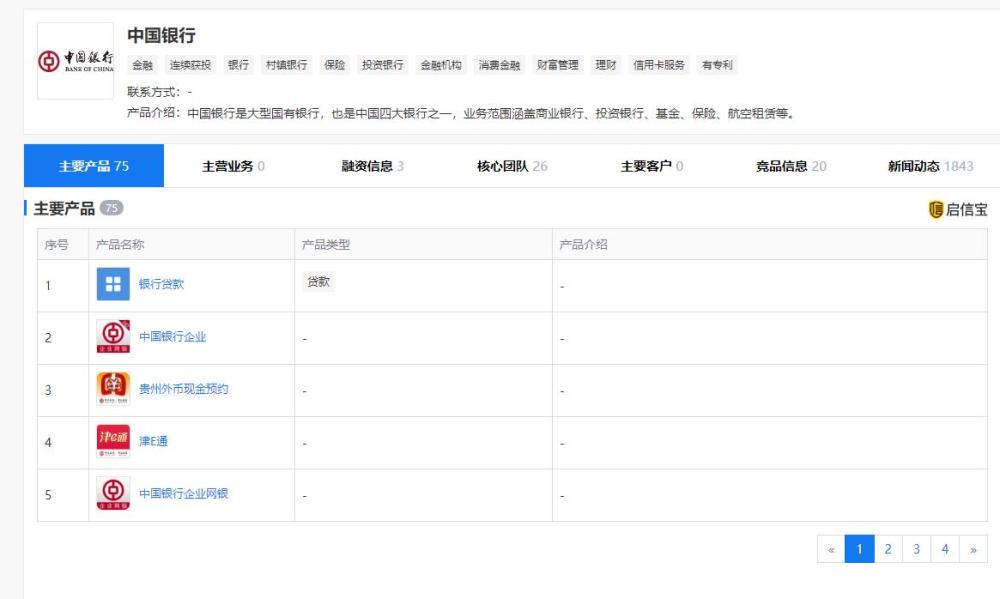
Task: Open the 贵州外币现金预约 product link
Action: click(184, 388)
